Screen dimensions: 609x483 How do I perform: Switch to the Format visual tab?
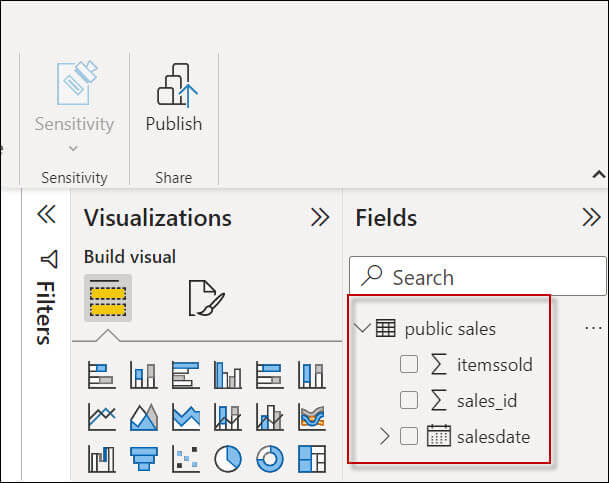point(206,298)
